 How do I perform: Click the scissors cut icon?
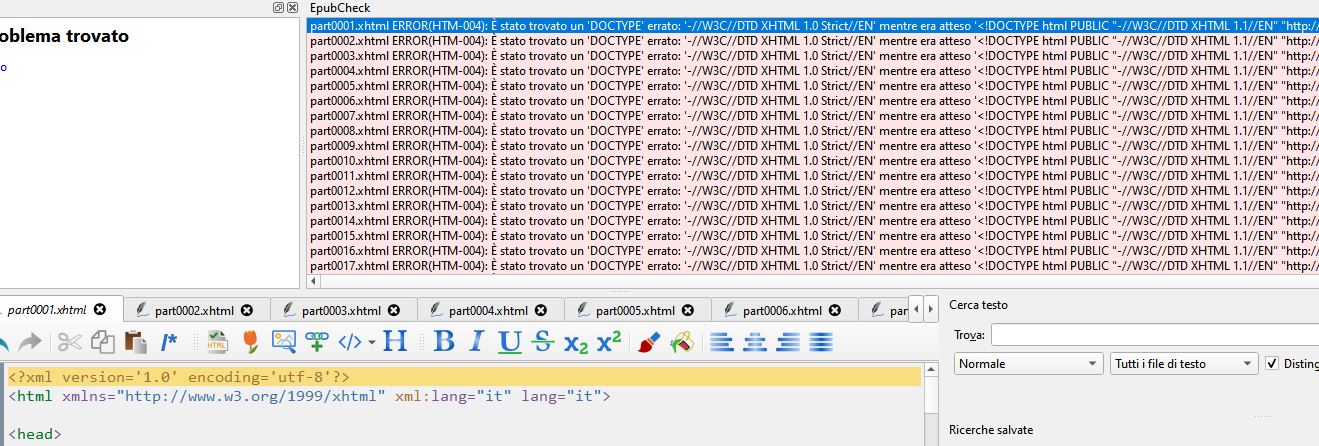69,342
